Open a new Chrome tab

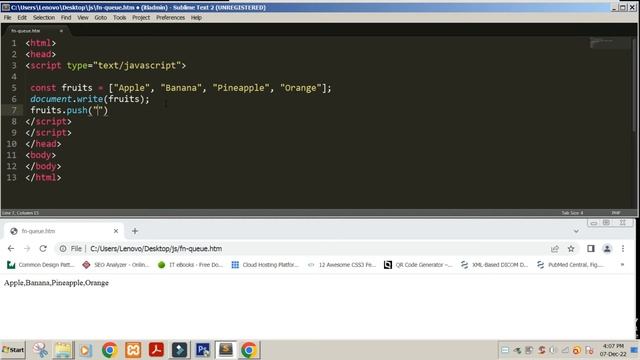pos(135,231)
